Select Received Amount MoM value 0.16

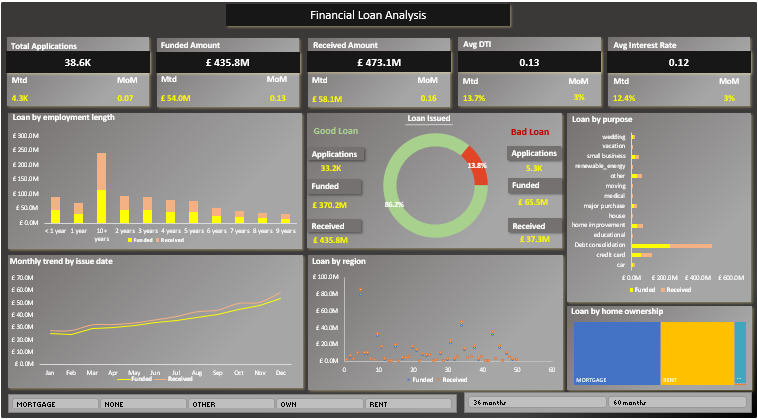click(428, 98)
